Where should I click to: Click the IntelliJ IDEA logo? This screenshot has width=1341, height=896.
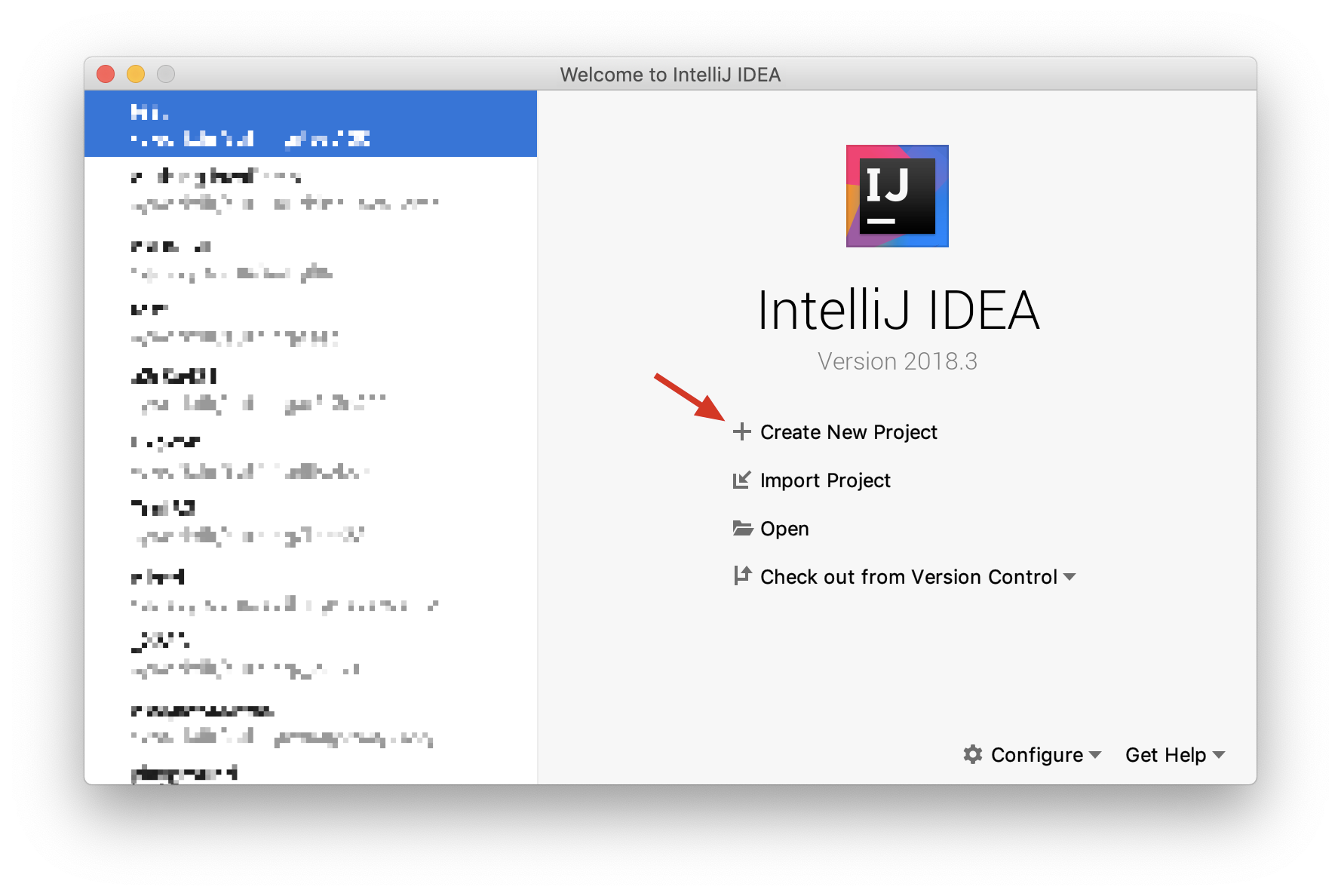(x=897, y=196)
